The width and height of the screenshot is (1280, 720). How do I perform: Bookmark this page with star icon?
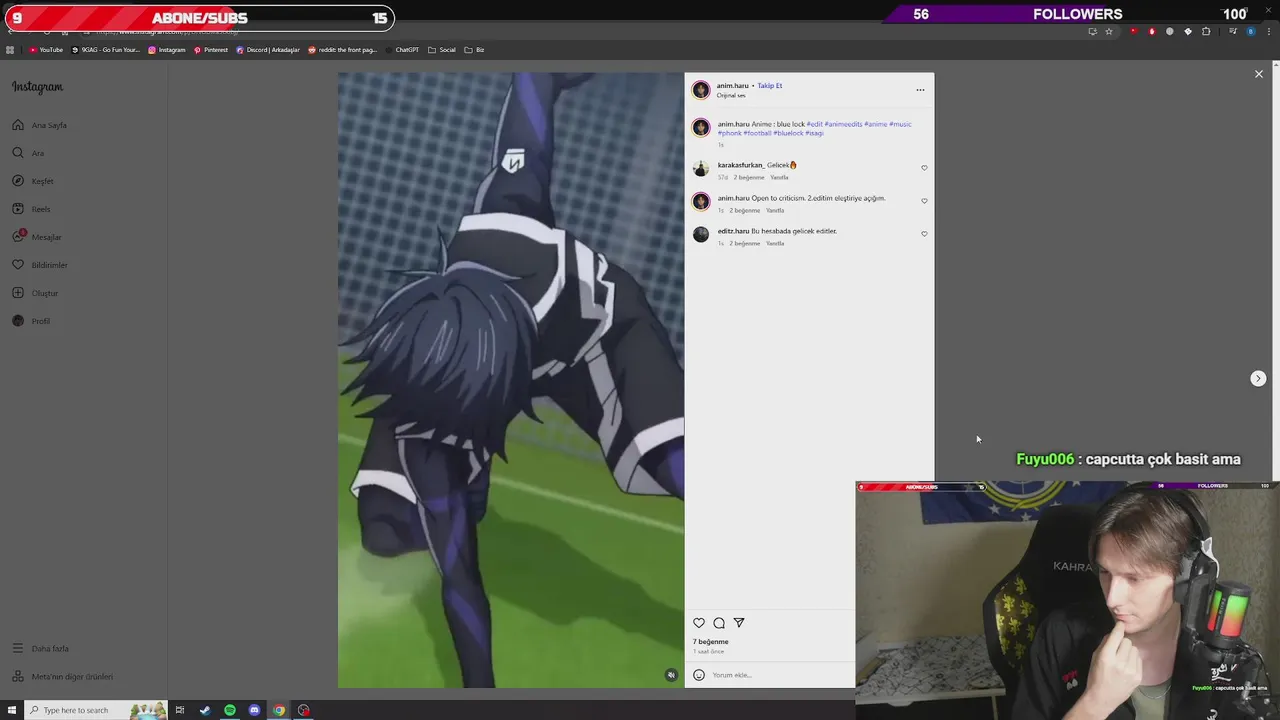pos(1109,31)
